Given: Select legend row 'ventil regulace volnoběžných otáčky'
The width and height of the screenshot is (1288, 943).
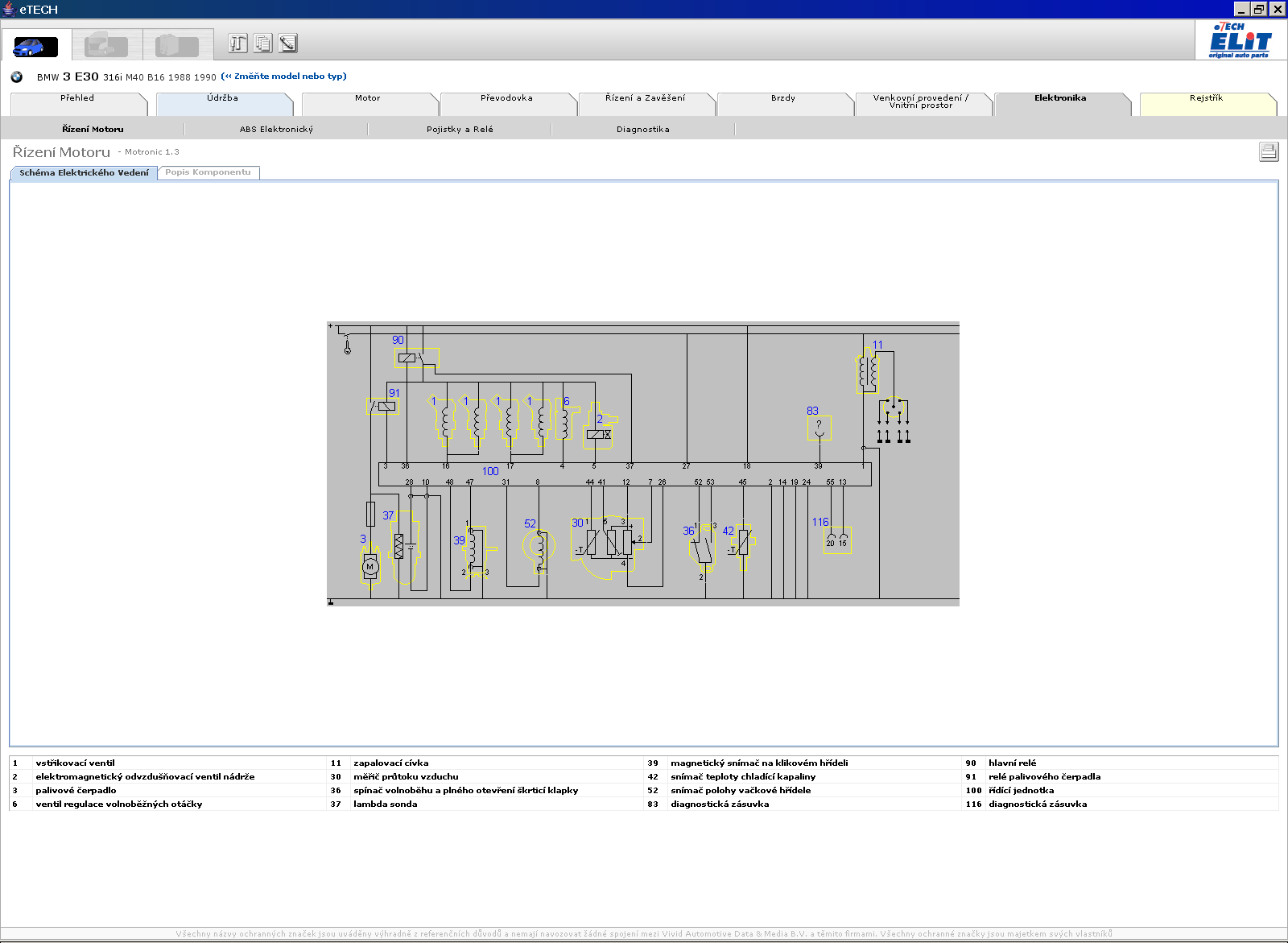Looking at the screenshot, I should [167, 804].
